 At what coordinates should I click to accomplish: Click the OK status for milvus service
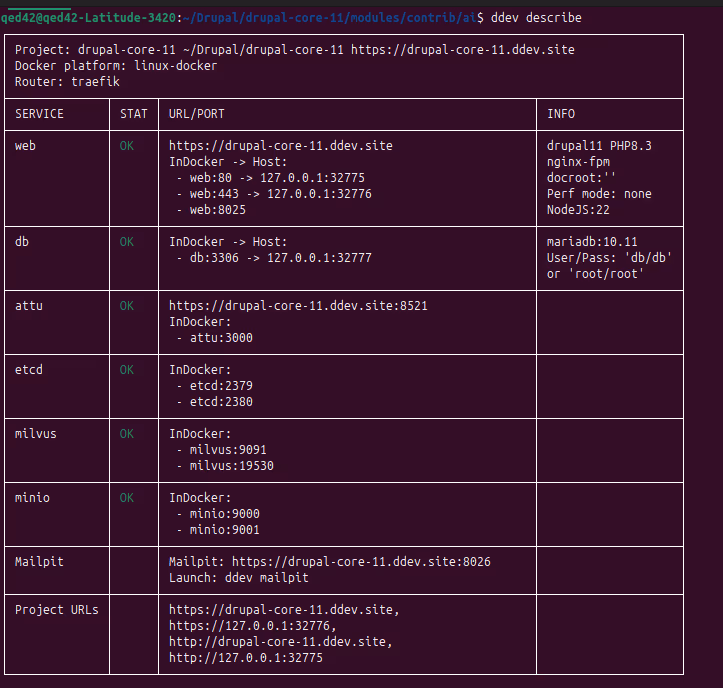tap(127, 434)
